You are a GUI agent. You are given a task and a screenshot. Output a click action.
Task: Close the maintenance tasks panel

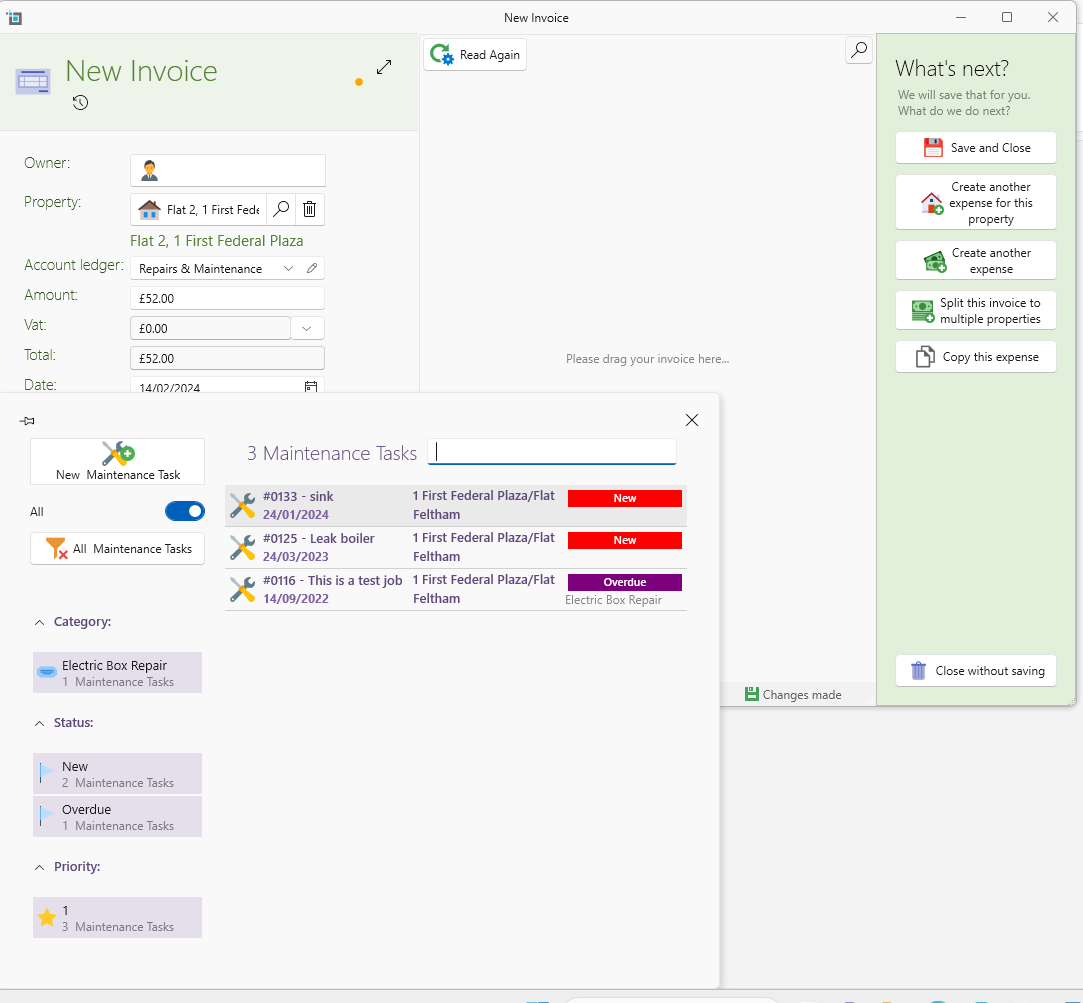pyautogui.click(x=691, y=420)
